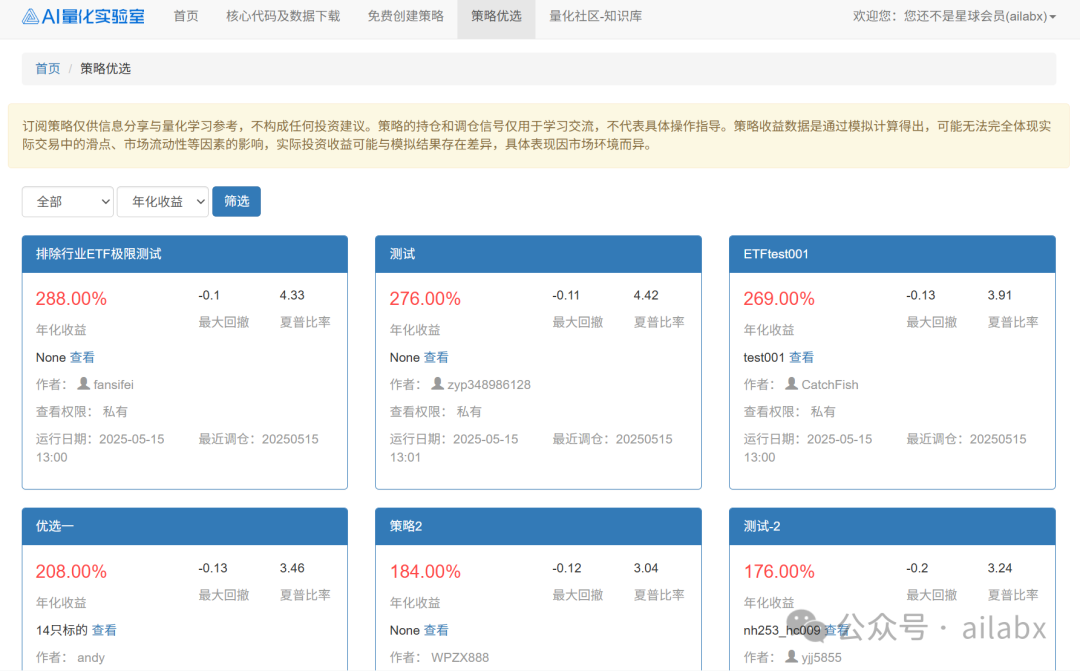Image resolution: width=1080 pixels, height=671 pixels.
Task: Click the 测试 card header
Action: pos(539,254)
